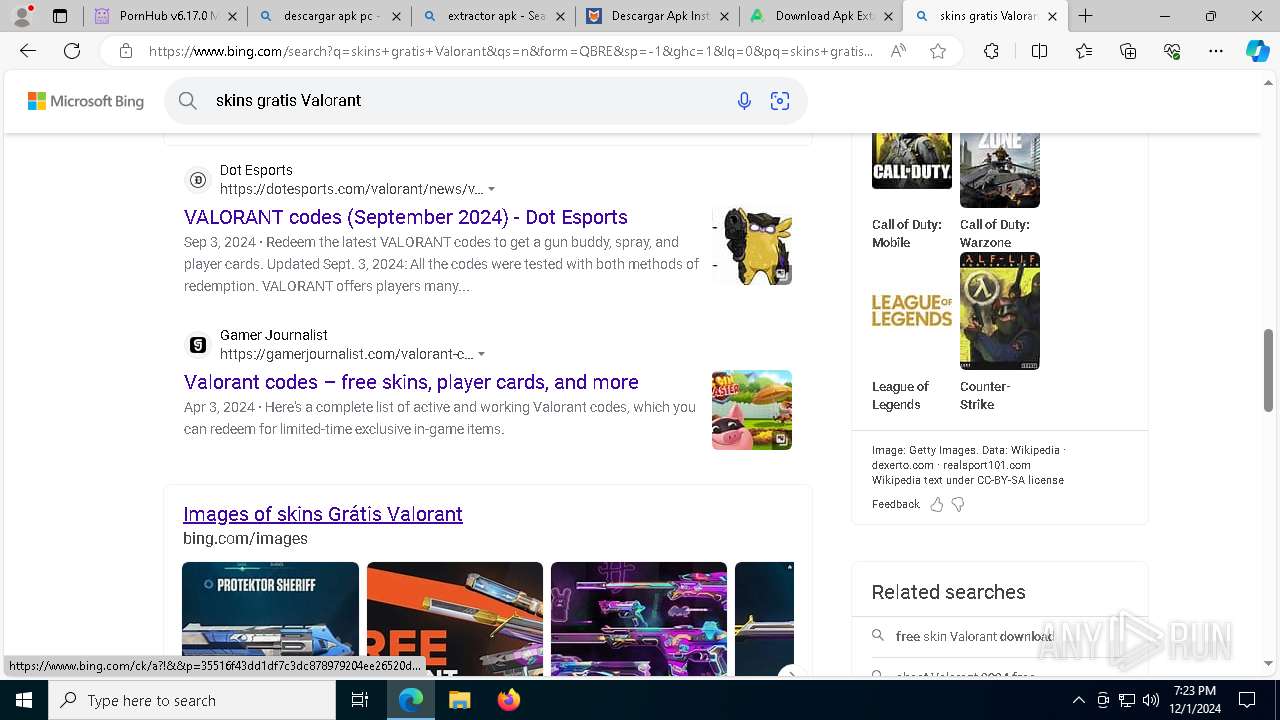Click the Read aloud icon
The width and height of the screenshot is (1280, 720).
[x=898, y=51]
